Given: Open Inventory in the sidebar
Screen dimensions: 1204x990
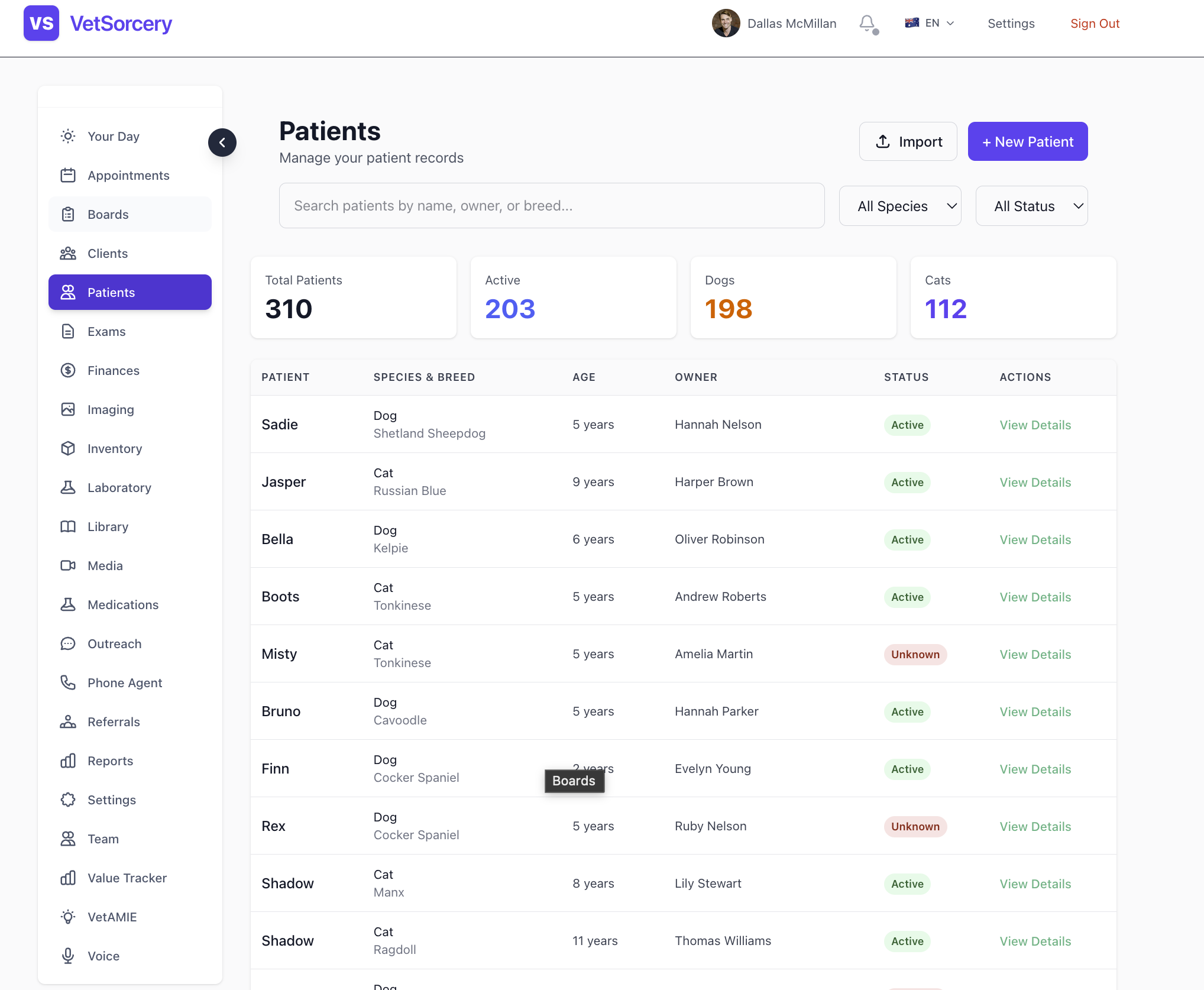Looking at the screenshot, I should [x=115, y=448].
